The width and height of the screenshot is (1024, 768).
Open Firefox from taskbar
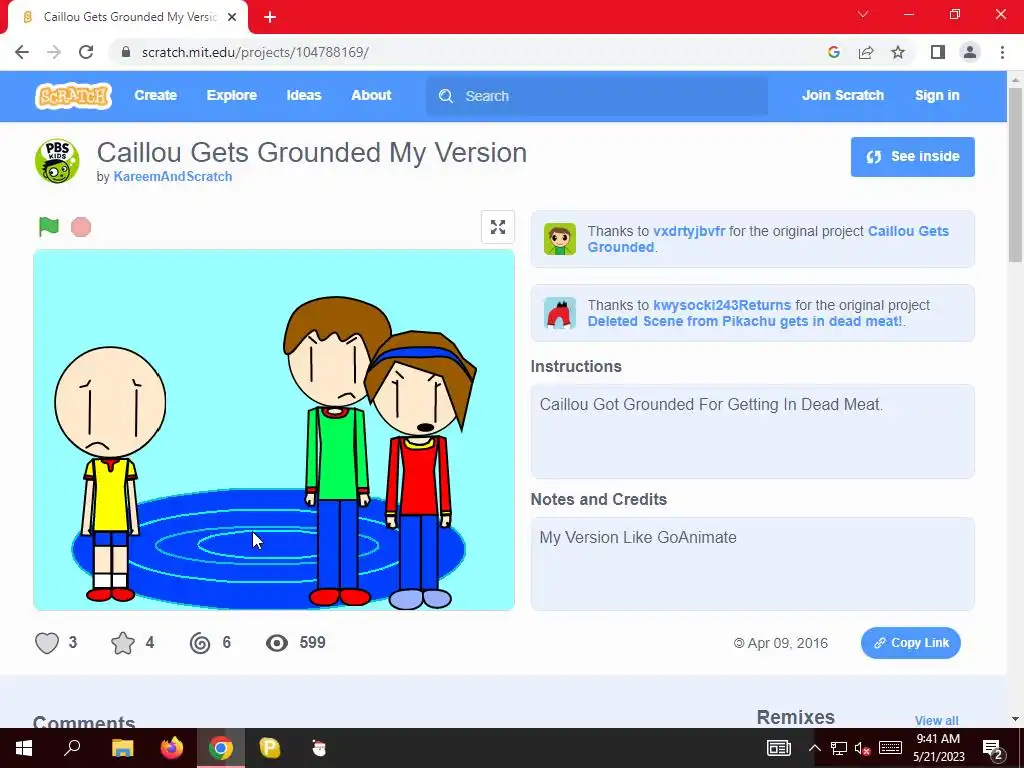(x=172, y=748)
